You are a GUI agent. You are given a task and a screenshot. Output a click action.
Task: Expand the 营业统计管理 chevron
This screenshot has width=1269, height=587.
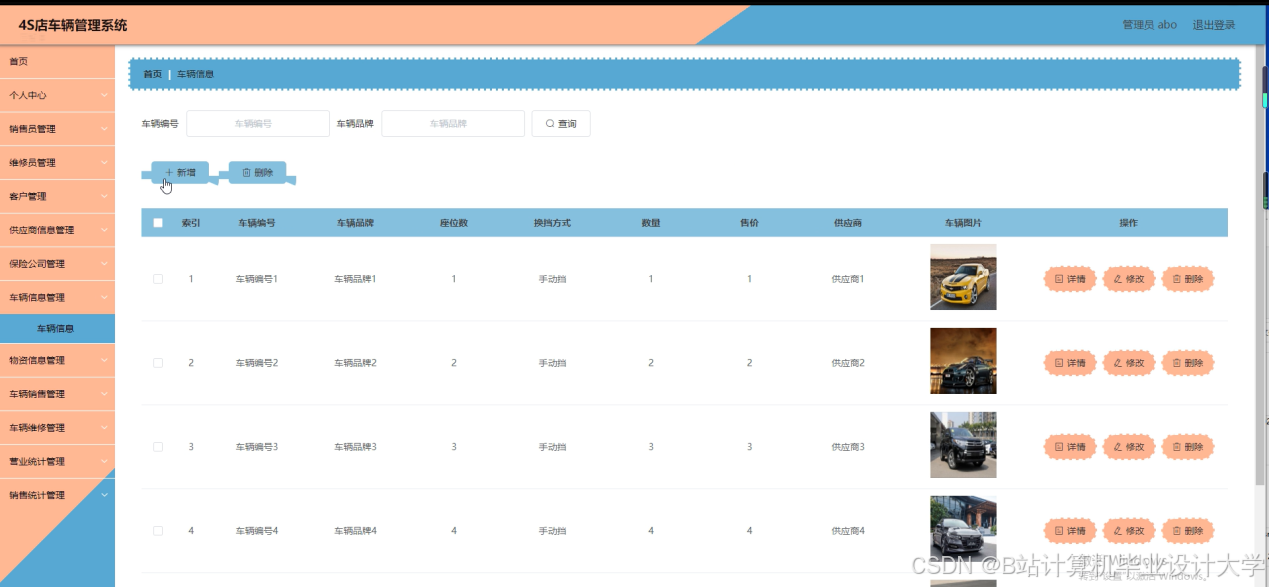coord(105,461)
